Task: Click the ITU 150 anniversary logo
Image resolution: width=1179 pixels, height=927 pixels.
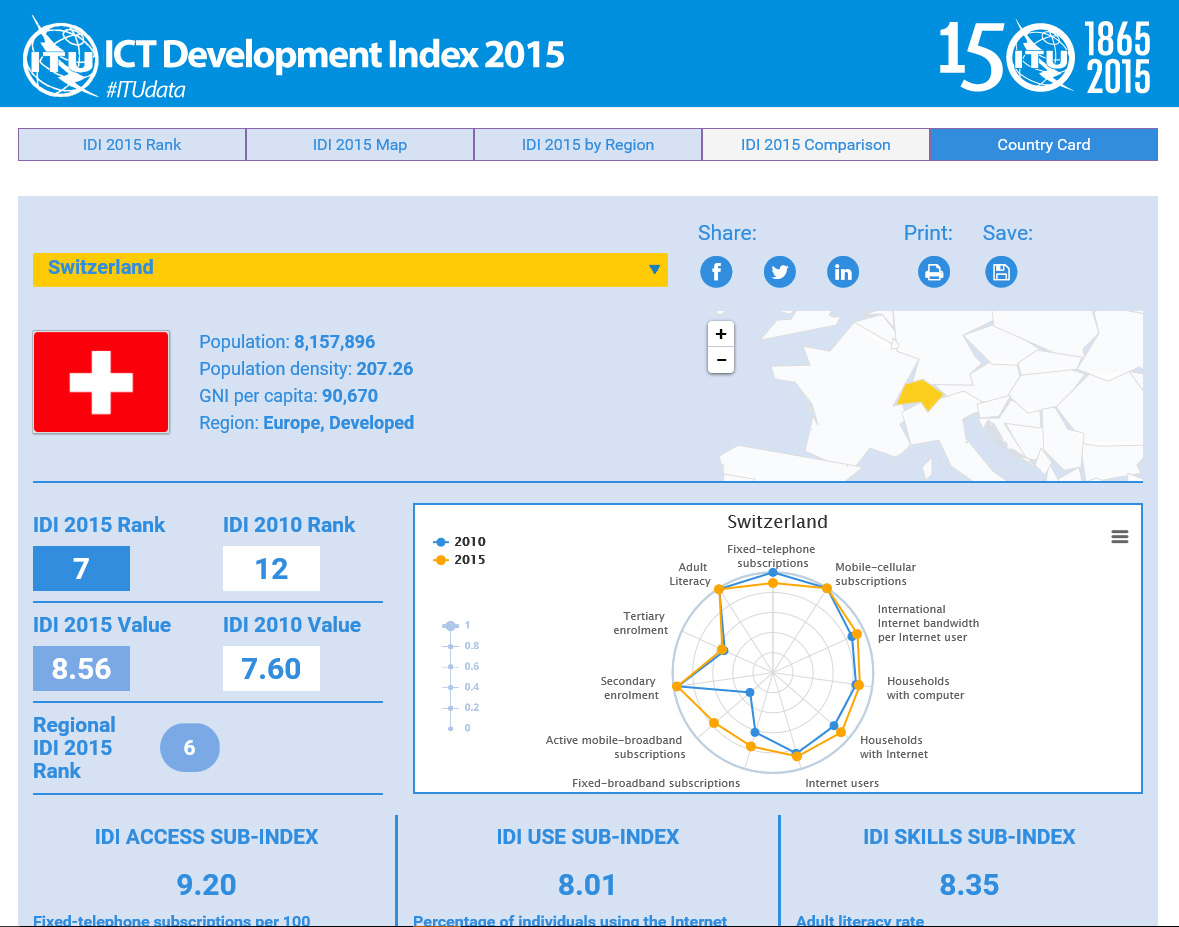Action: 1045,56
